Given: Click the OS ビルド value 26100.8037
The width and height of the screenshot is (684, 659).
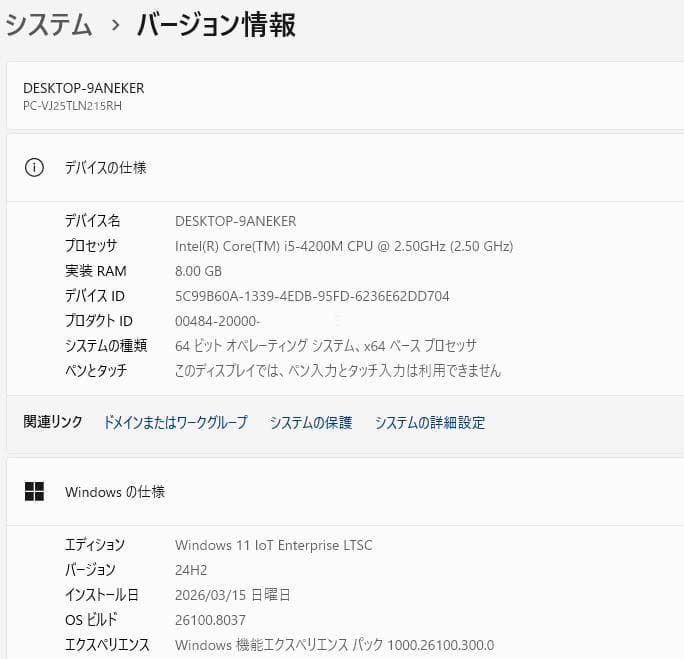Looking at the screenshot, I should (208, 620).
